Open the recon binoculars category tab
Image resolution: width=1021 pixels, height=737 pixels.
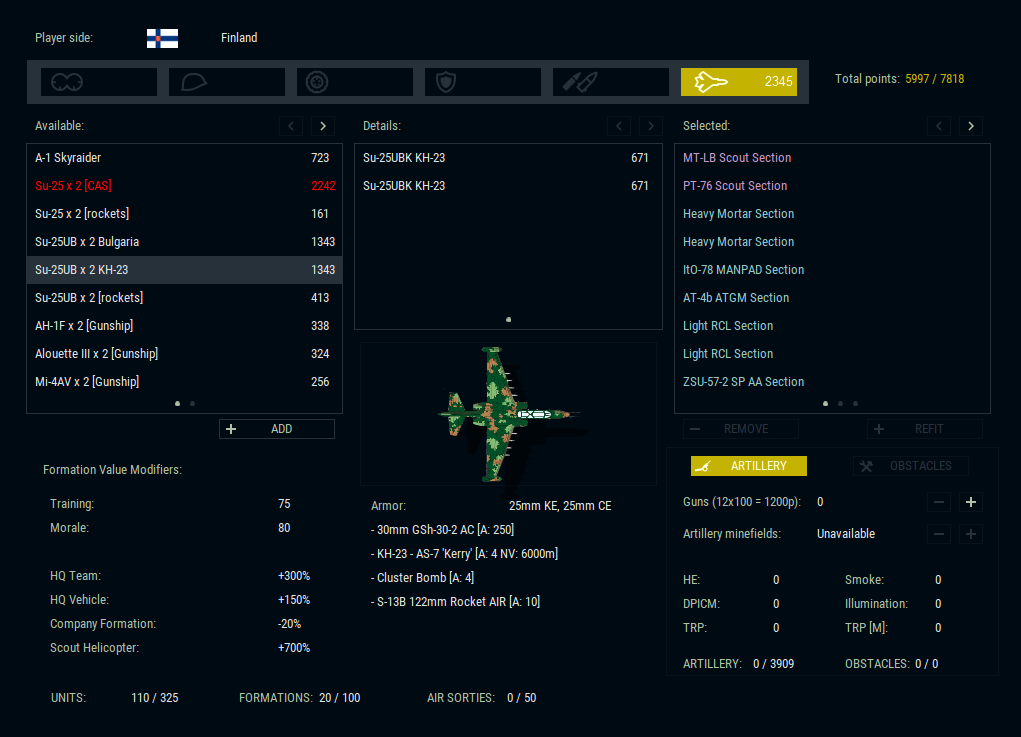coord(98,82)
